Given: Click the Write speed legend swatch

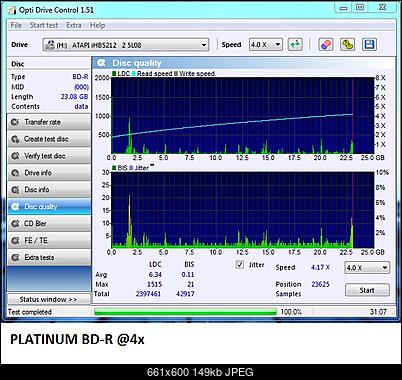Looking at the screenshot, I should tap(176, 74).
